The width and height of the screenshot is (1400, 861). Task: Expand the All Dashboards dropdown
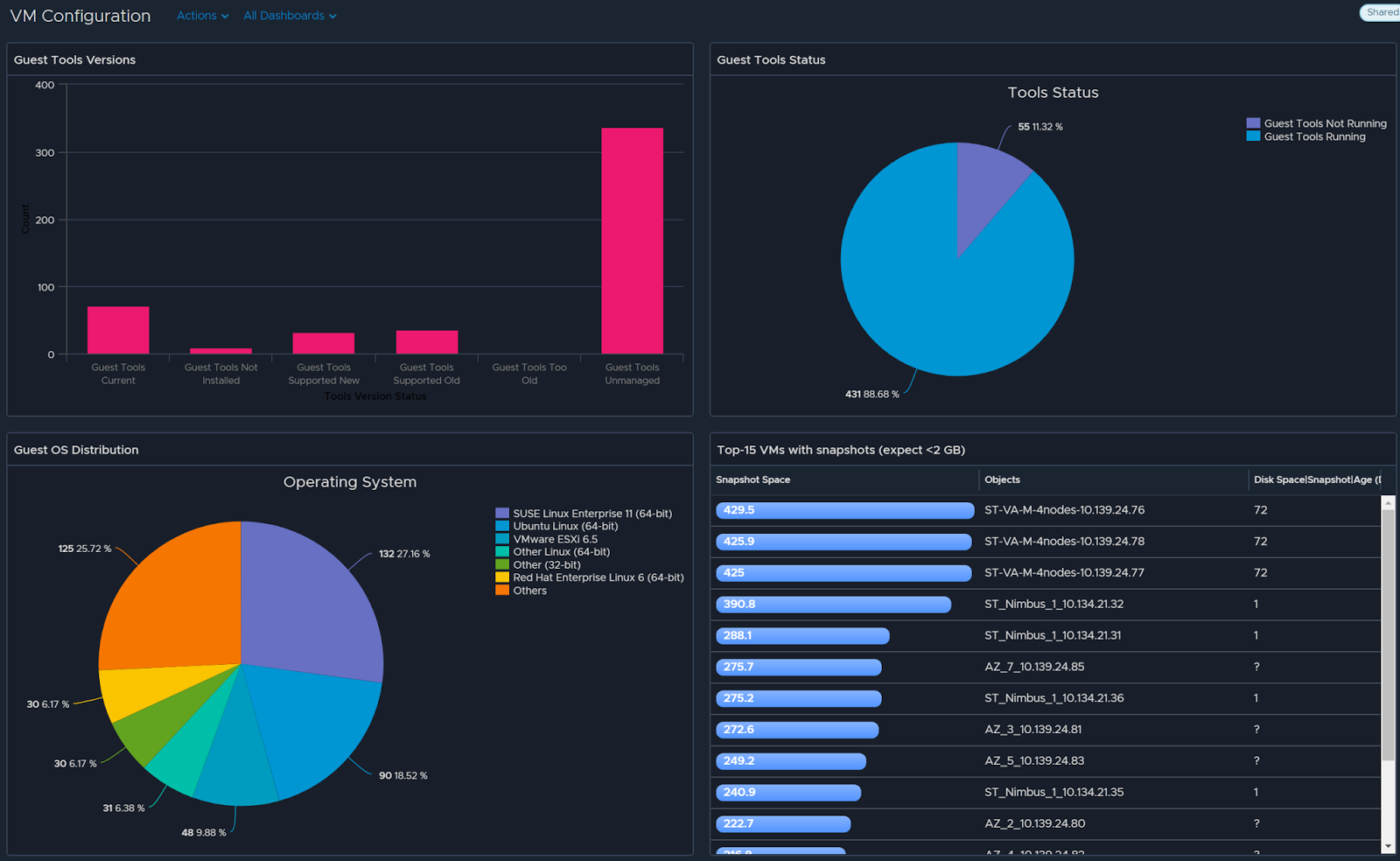[289, 16]
